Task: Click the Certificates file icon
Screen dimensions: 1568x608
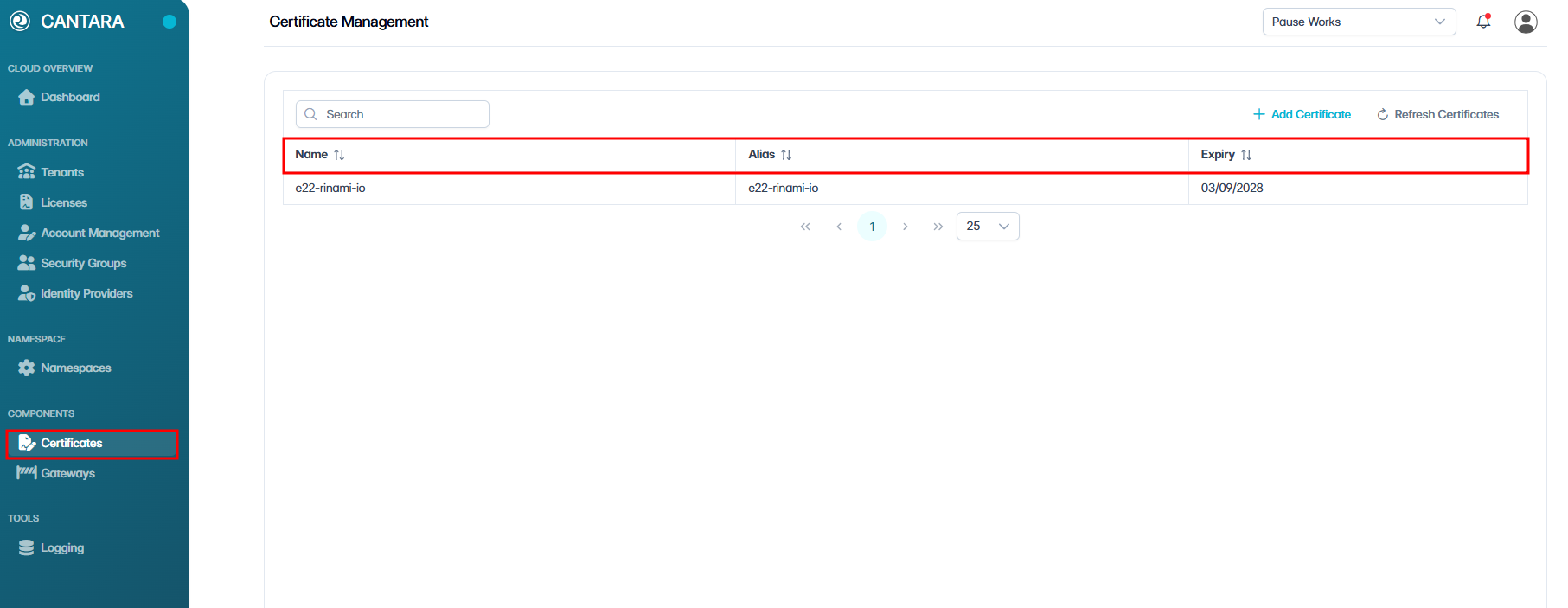Action: pyautogui.click(x=27, y=443)
